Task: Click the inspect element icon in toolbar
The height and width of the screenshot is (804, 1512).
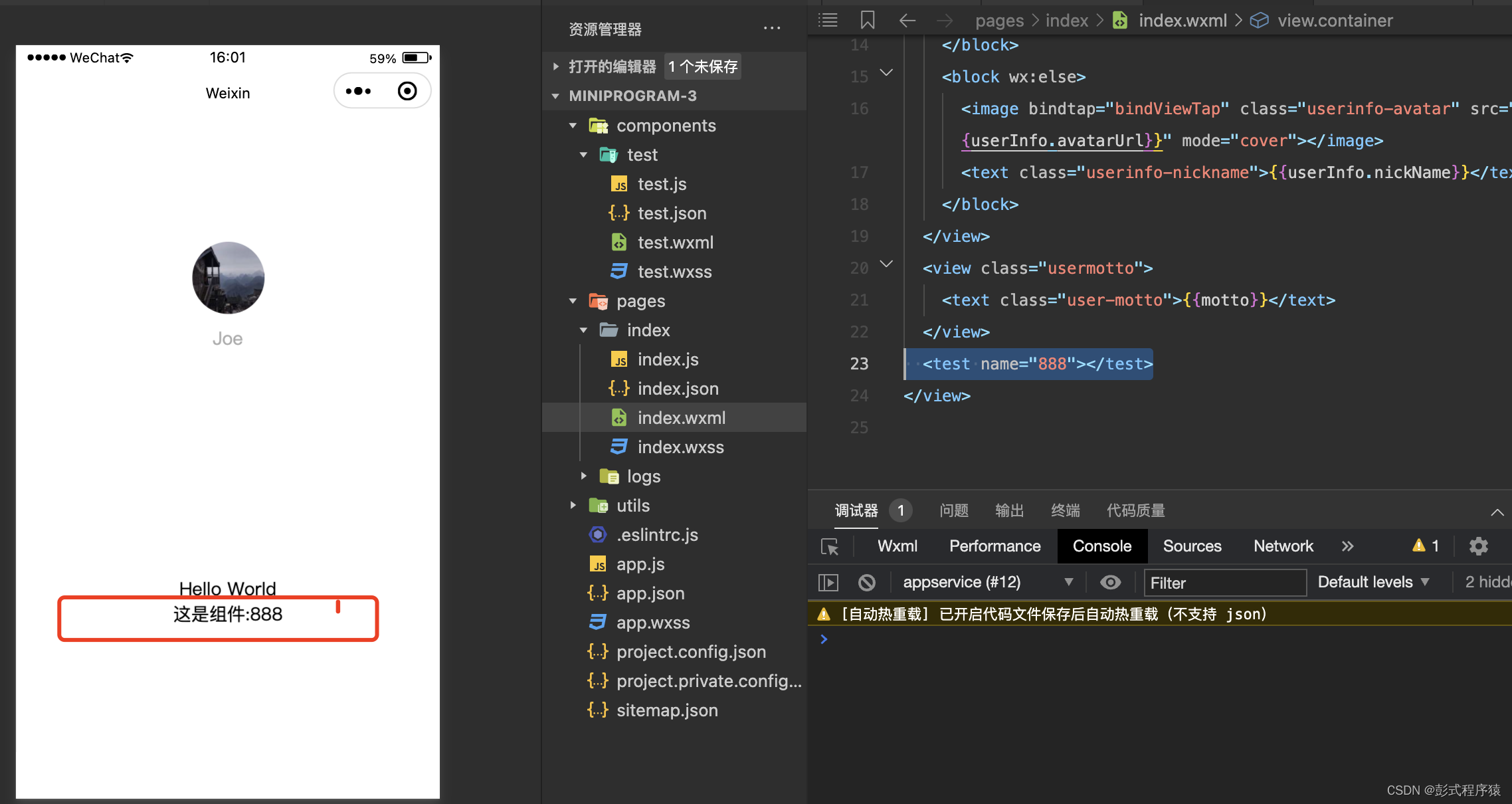Action: pos(832,546)
